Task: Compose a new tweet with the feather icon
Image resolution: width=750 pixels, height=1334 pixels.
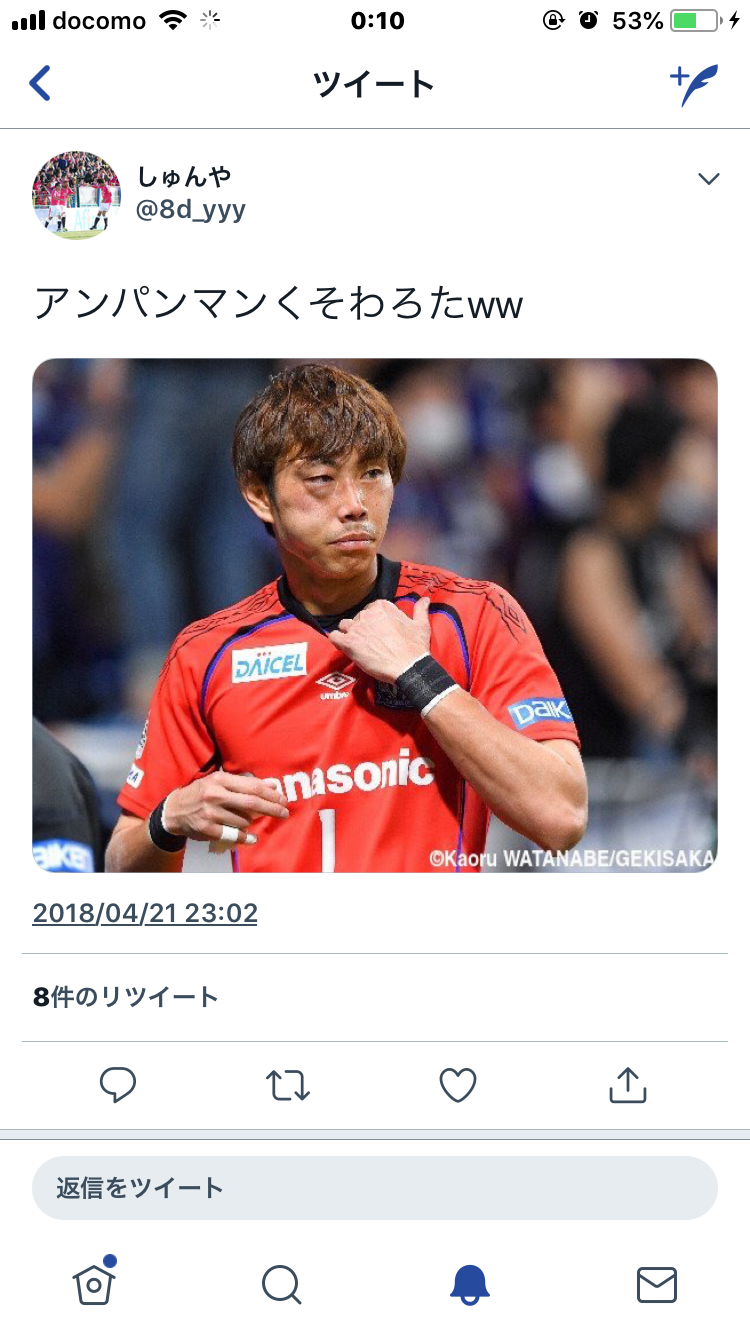Action: pos(694,85)
